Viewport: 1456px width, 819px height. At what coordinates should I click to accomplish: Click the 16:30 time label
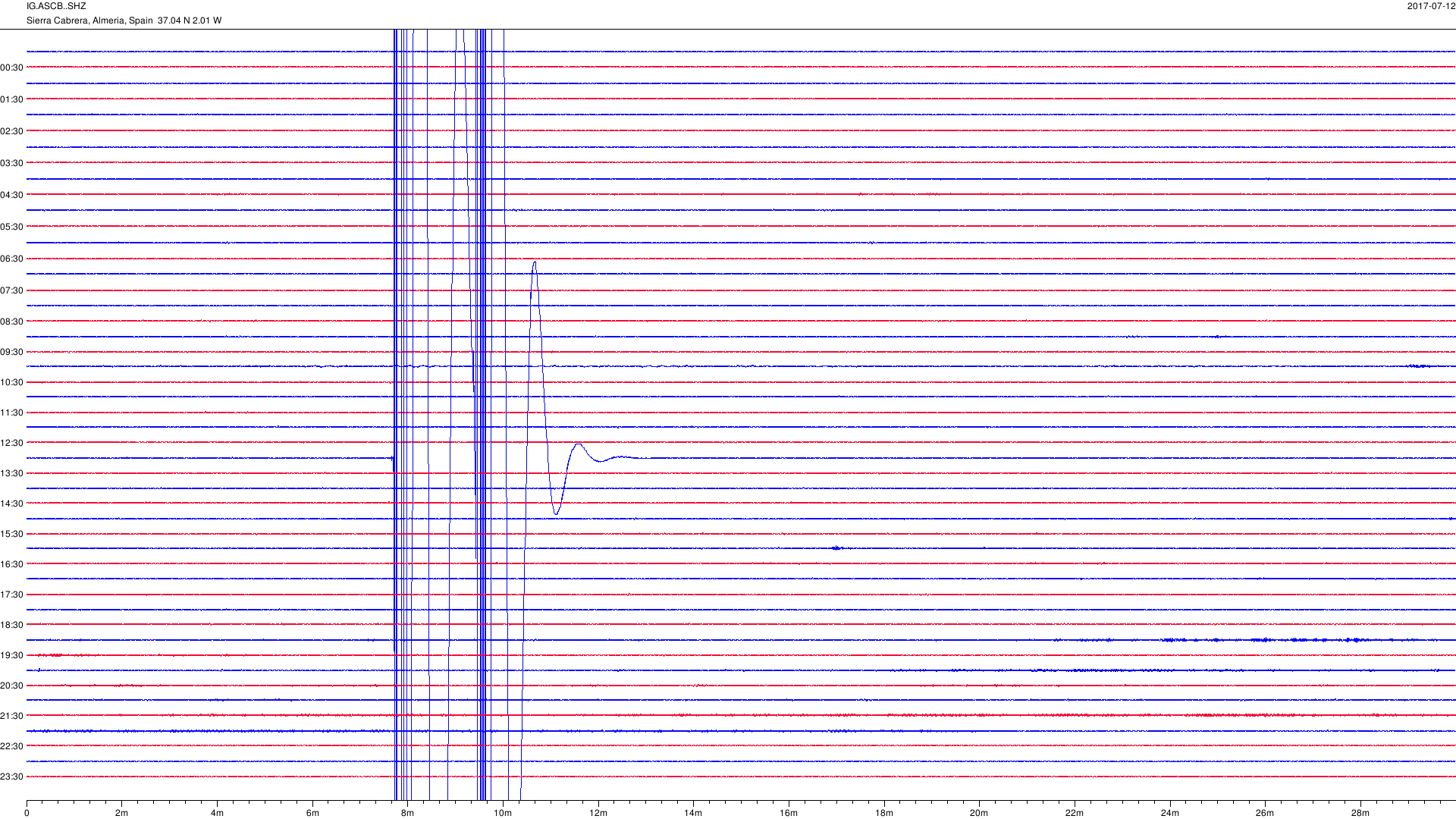coord(11,564)
